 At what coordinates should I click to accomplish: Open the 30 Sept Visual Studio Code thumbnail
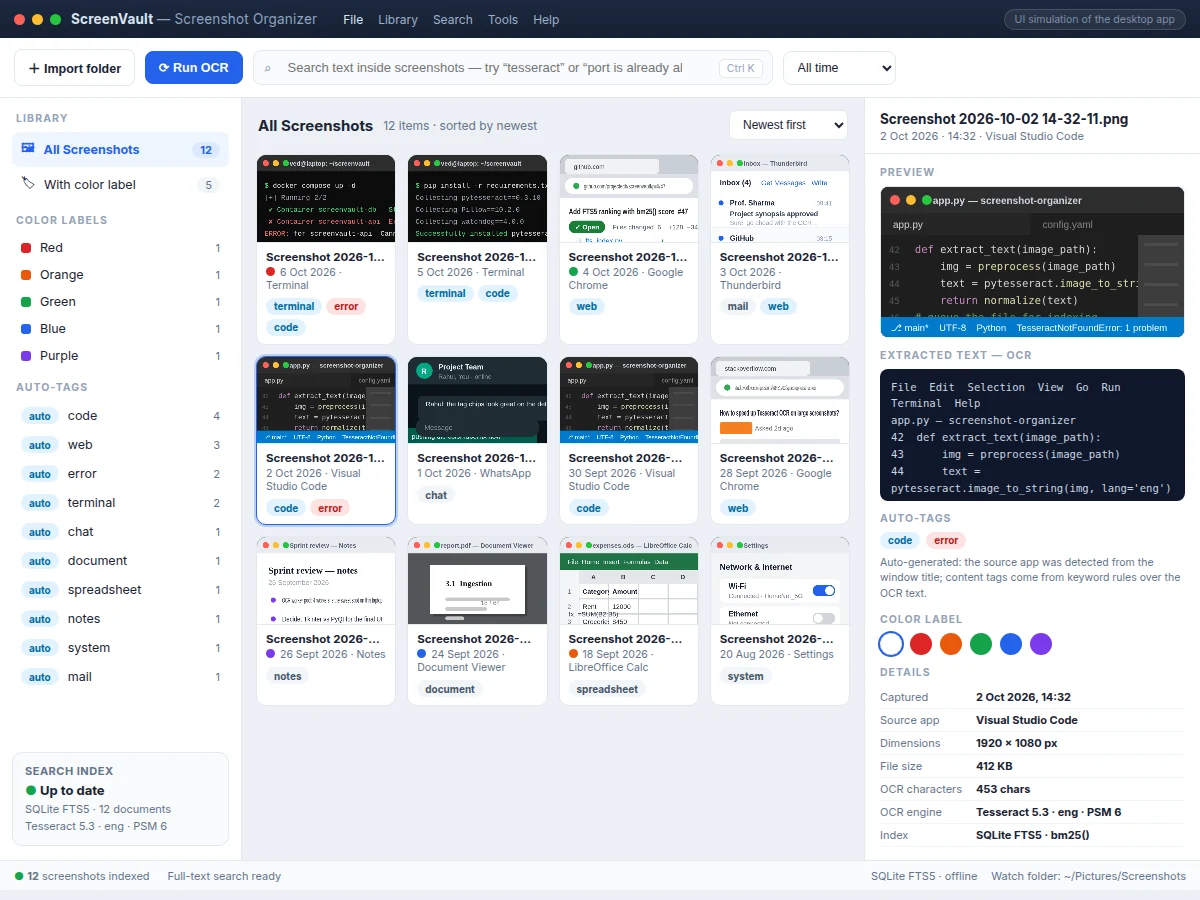pyautogui.click(x=629, y=400)
